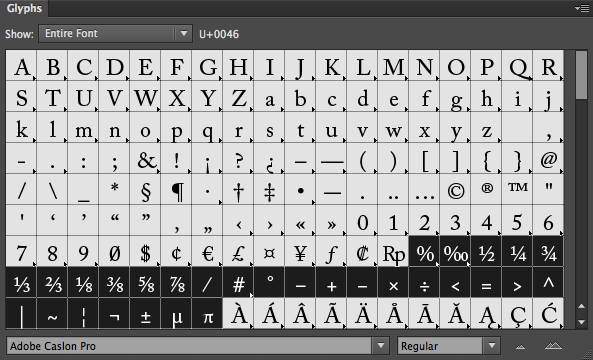The width and height of the screenshot is (593, 360).
Task: Select the lowercase g glyph
Action: tap(456, 96)
